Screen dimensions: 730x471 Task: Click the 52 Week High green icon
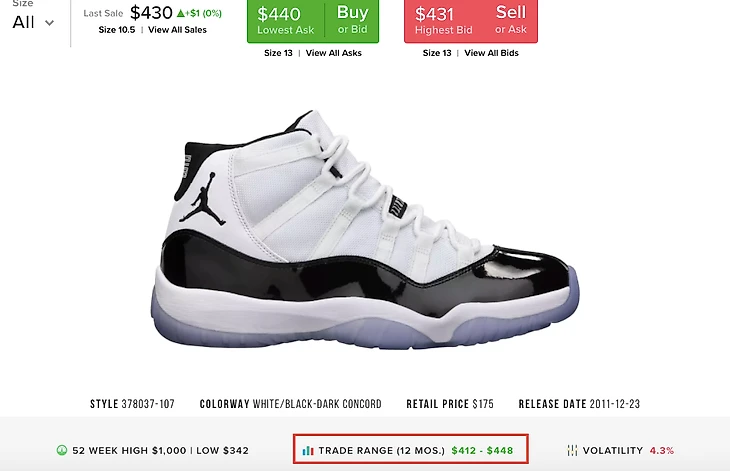[61, 450]
